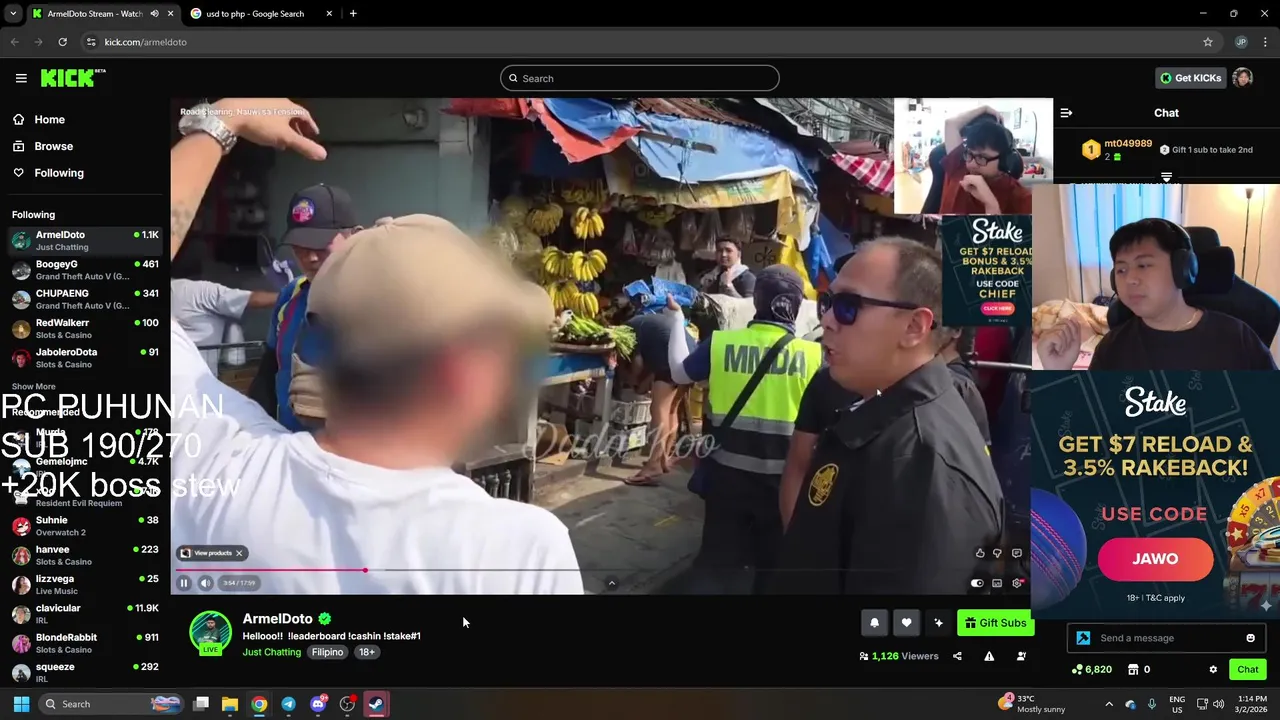Select the BoogeyG channel in Following
Screen dimensions: 1280x720
85,270
